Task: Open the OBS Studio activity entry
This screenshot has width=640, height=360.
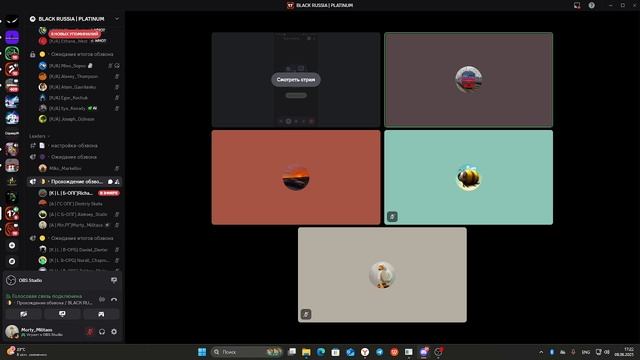Action: pos(30,280)
